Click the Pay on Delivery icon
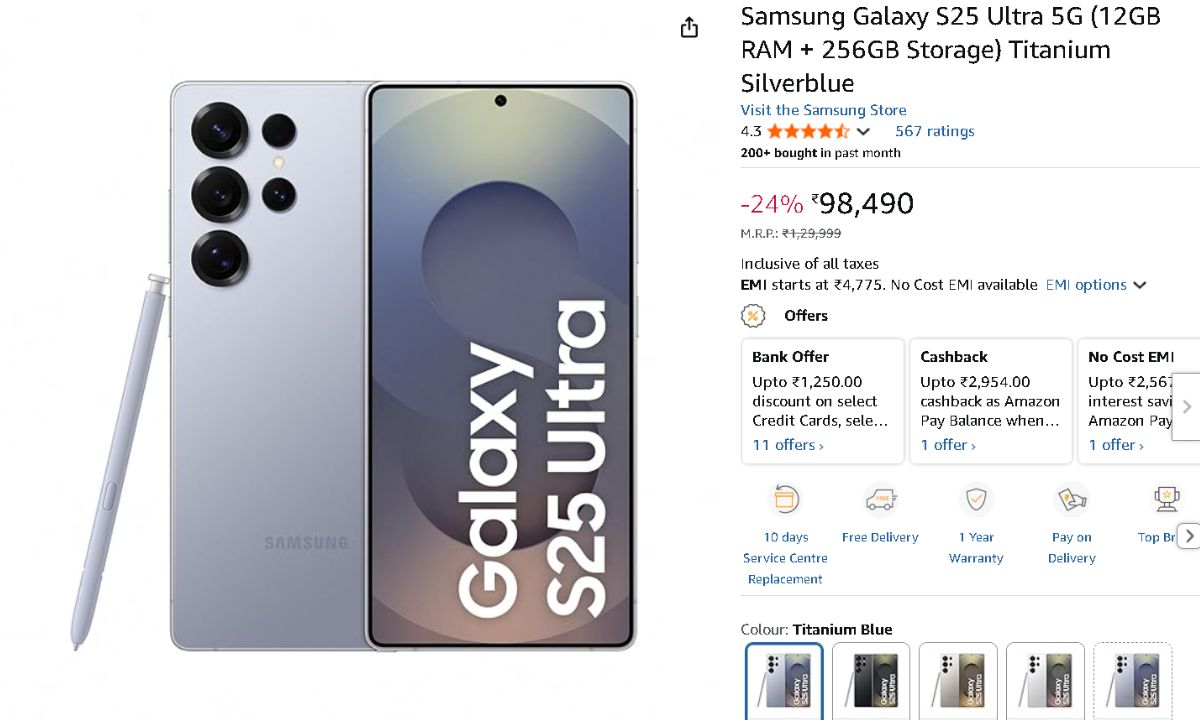1200x720 pixels. (1071, 499)
